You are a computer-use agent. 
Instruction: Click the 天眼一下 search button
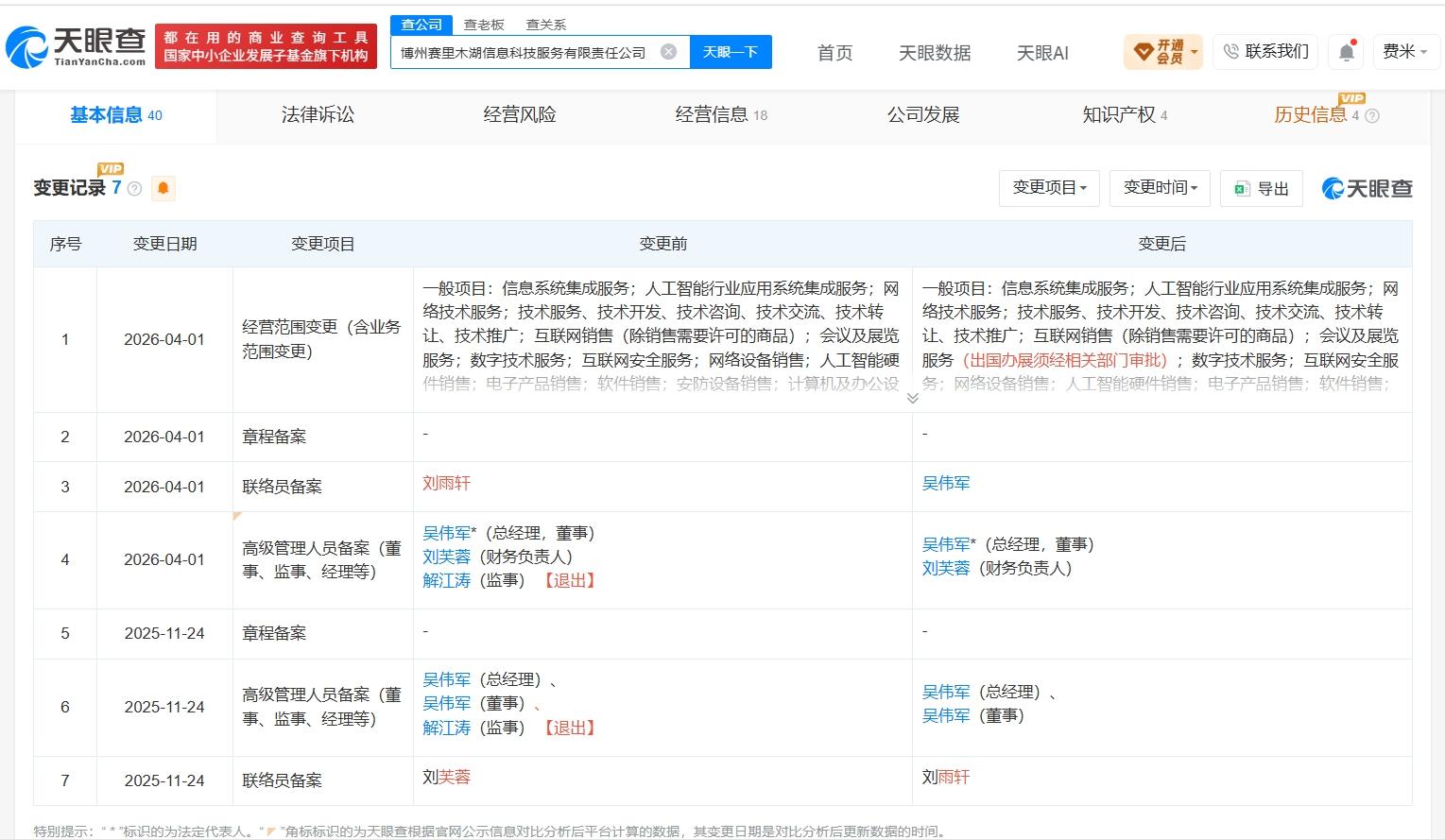click(x=731, y=52)
